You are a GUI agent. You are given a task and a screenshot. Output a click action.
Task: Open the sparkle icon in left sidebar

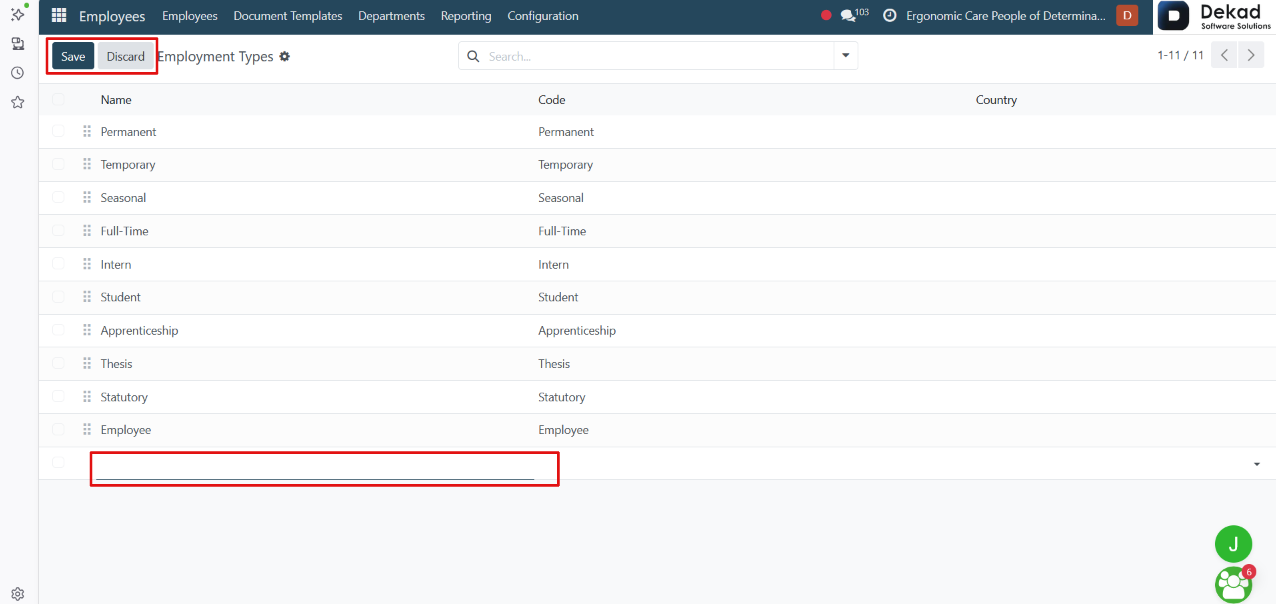[x=17, y=14]
